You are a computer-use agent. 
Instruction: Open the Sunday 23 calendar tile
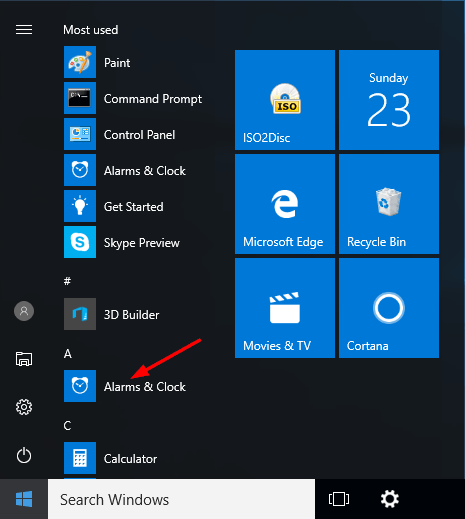[x=389, y=100]
